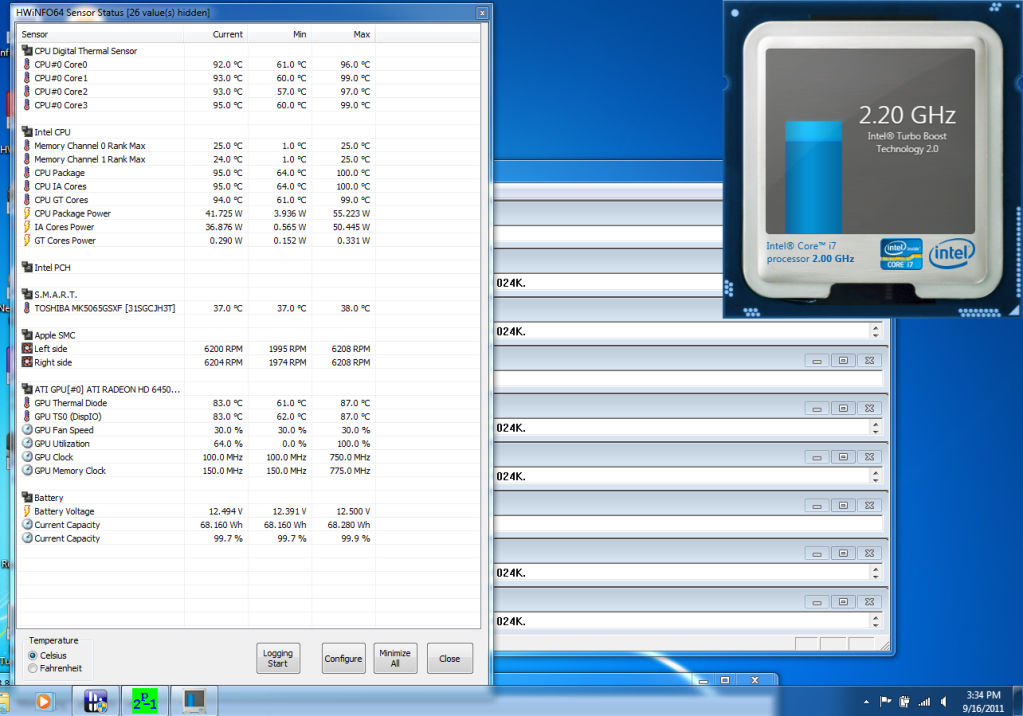Click bolt icon beside Battery Voltage
Image resolution: width=1023 pixels, height=716 pixels.
pos(27,511)
